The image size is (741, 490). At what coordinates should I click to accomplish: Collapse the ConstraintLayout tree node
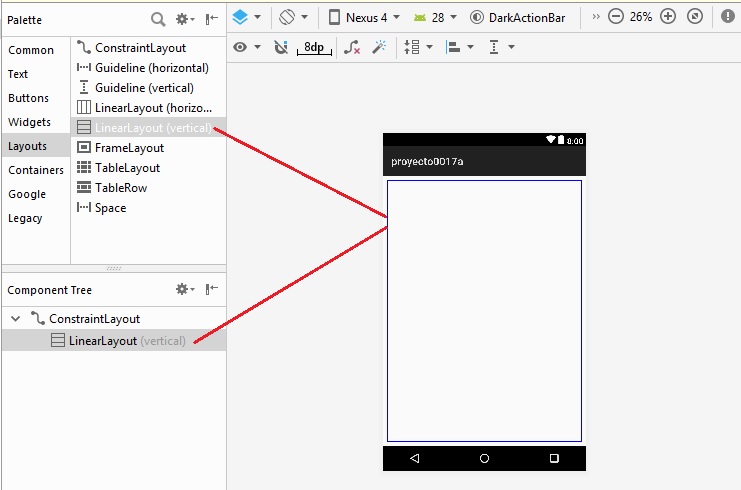coord(15,319)
